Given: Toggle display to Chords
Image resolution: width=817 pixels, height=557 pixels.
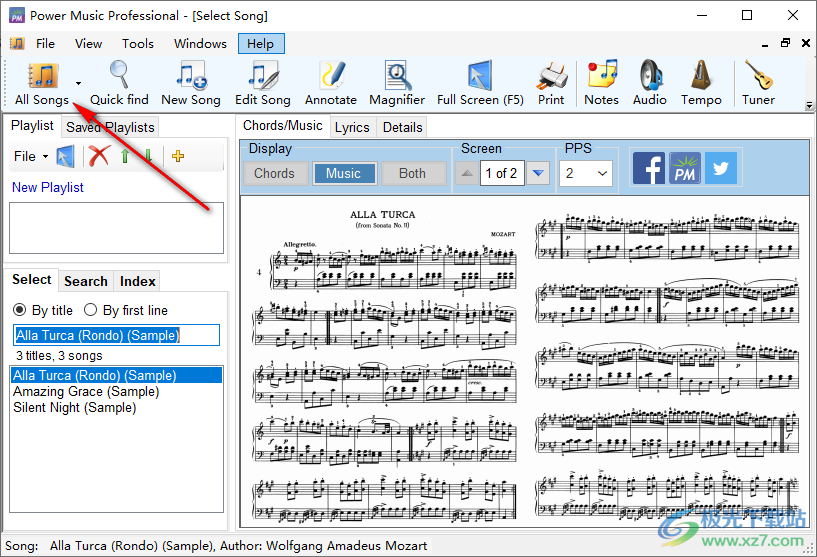Looking at the screenshot, I should coord(274,173).
